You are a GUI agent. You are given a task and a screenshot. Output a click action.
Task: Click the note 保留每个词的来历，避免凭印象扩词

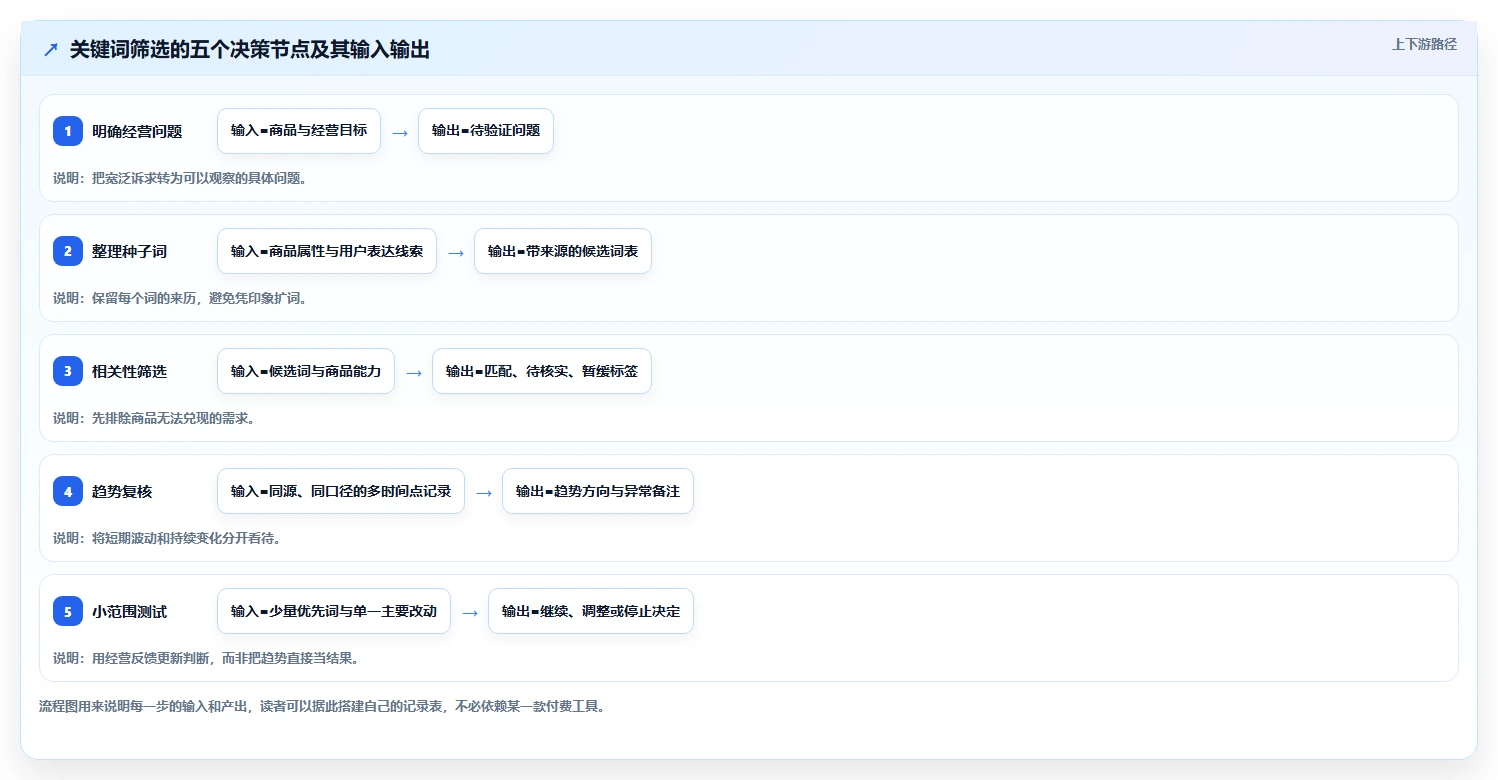(x=180, y=298)
